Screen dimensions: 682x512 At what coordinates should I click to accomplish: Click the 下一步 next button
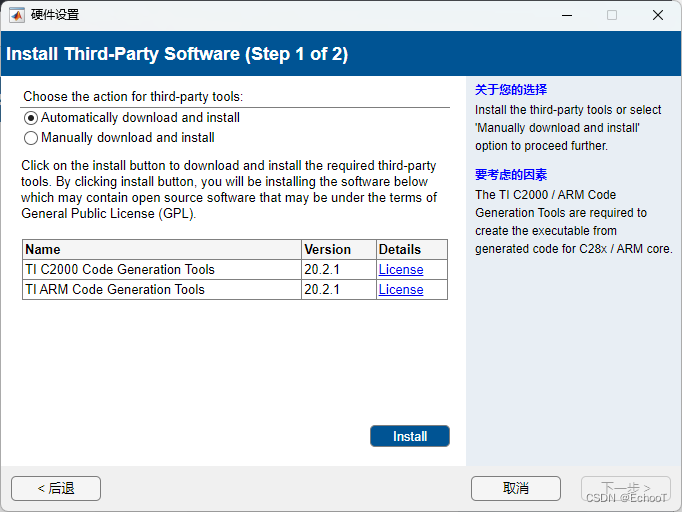pyautogui.click(x=626, y=488)
